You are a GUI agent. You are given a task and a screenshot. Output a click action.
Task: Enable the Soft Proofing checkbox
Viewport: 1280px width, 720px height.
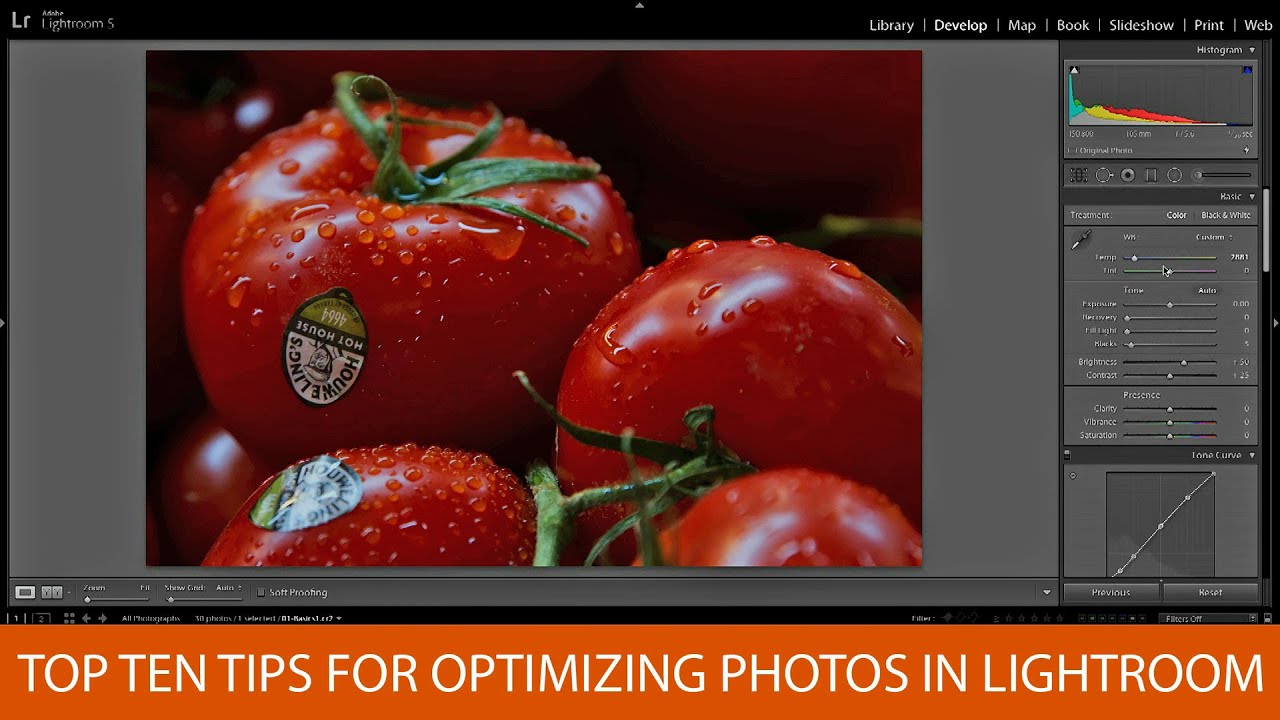(261, 592)
